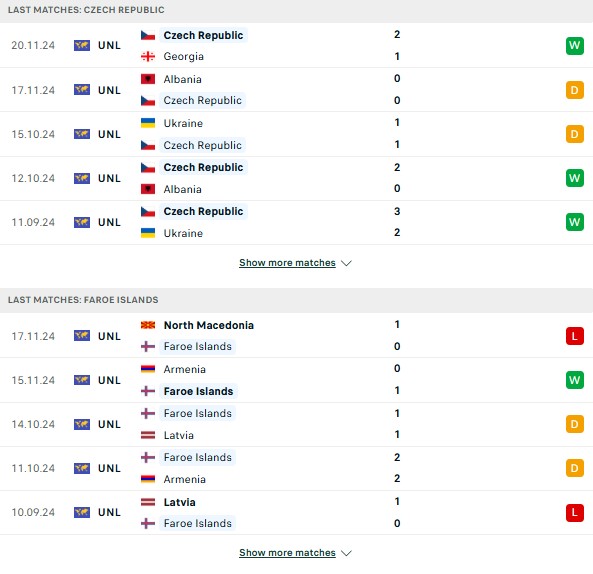Screen dimensions: 593x574
Task: Open Georgia team link
Action: click(183, 56)
